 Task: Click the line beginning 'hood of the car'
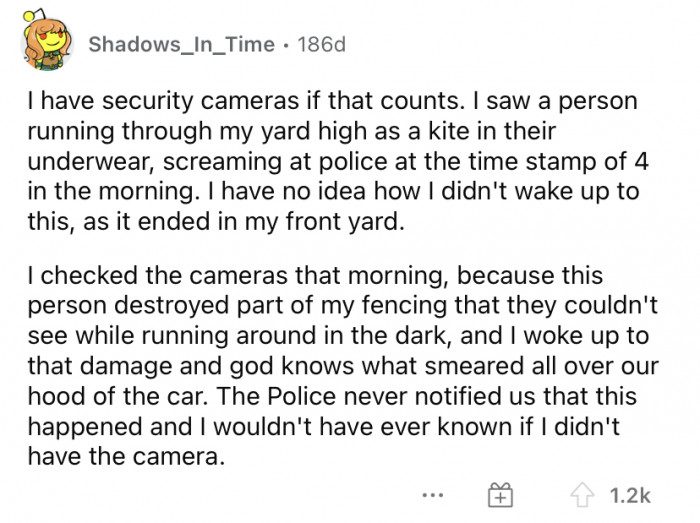(x=332, y=396)
